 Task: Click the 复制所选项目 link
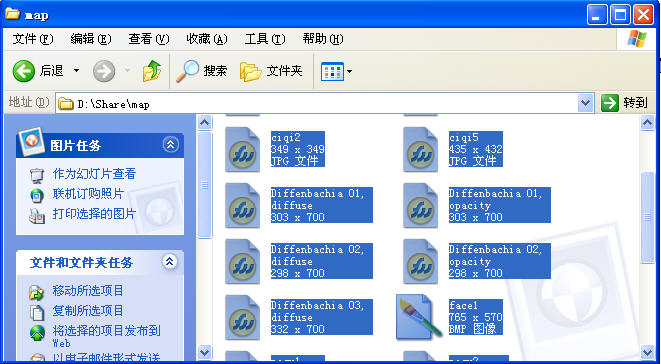click(x=88, y=311)
